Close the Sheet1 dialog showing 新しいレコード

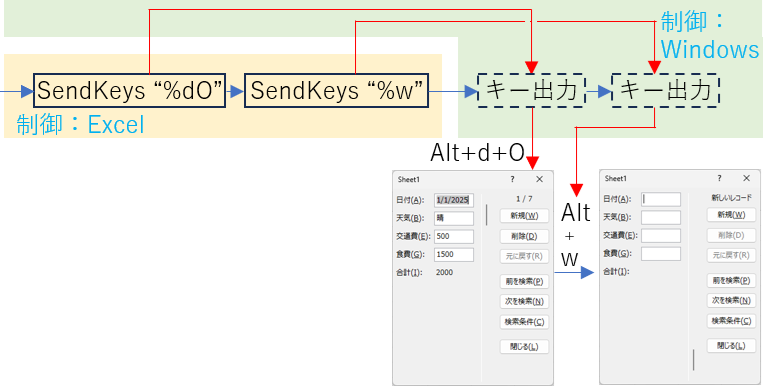[746, 178]
